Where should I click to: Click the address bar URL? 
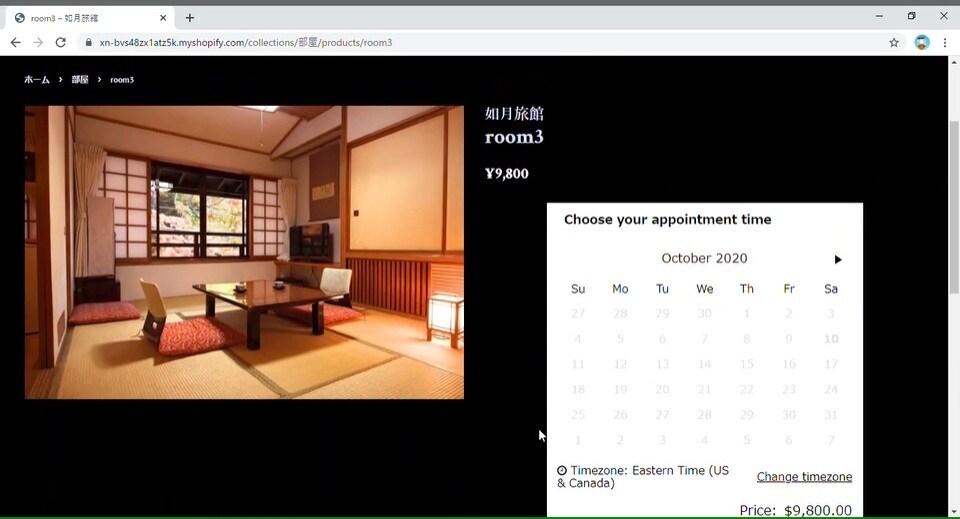[x=246, y=42]
